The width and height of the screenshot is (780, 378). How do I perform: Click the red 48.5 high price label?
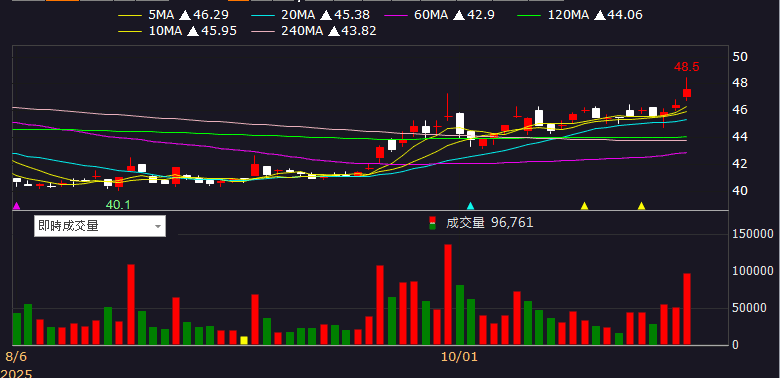click(686, 67)
